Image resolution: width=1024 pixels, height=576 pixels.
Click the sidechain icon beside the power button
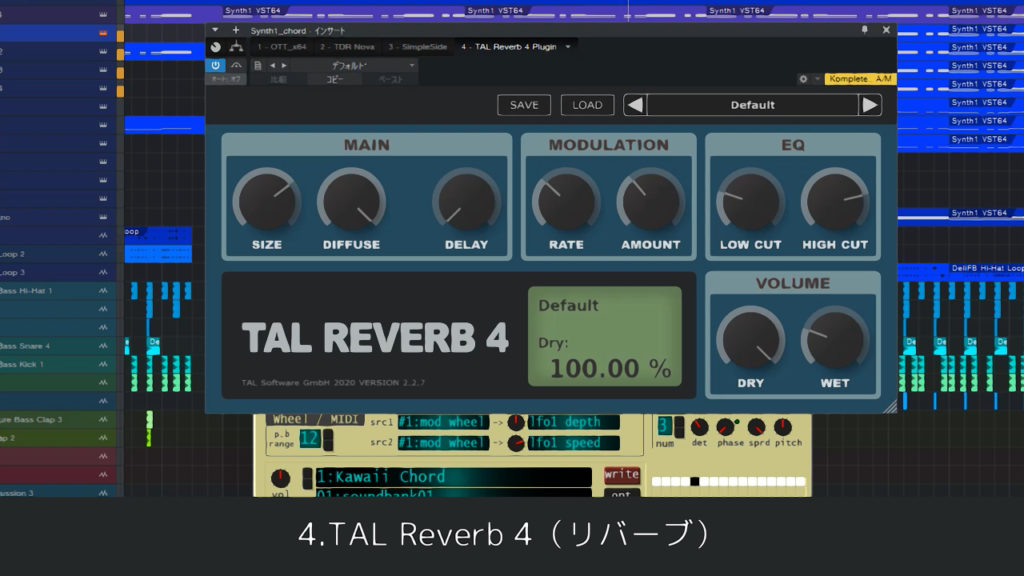point(236,65)
